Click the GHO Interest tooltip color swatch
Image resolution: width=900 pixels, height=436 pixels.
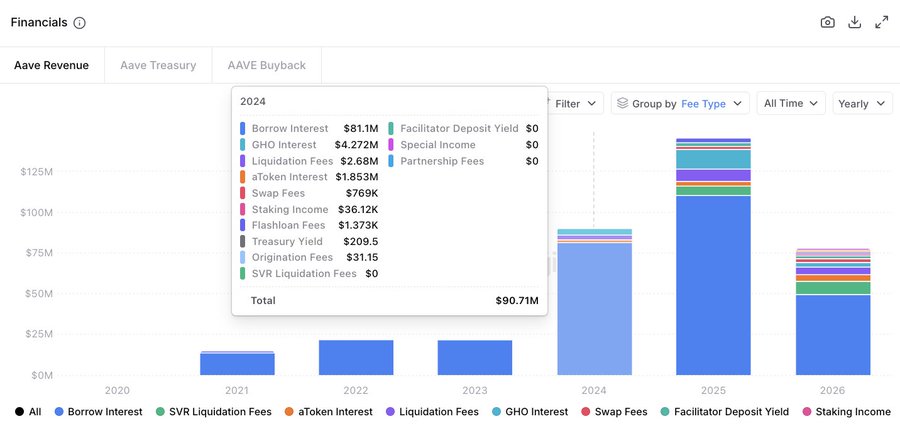click(x=243, y=145)
